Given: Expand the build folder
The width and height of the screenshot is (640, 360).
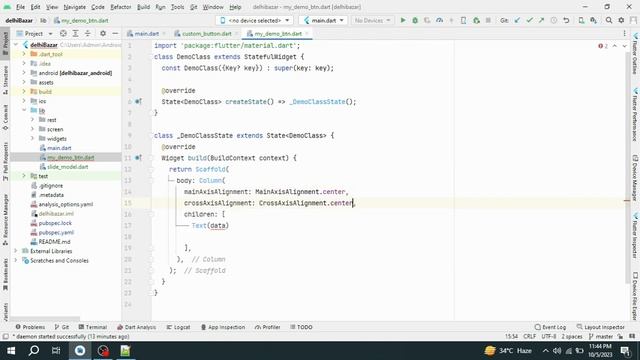Looking at the screenshot, I should (x=24, y=92).
